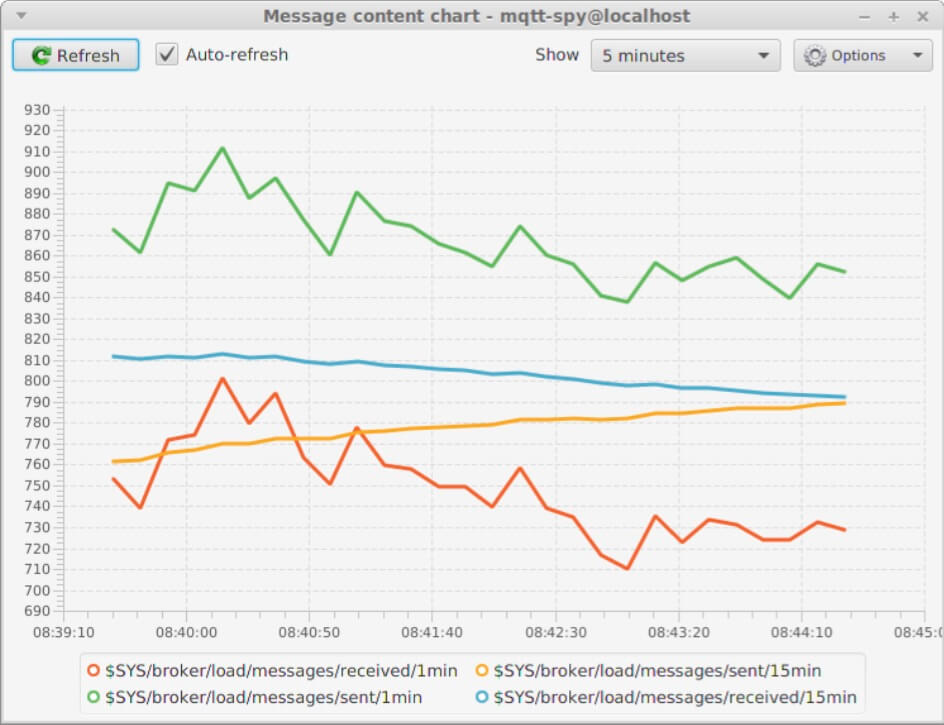Viewport: 944px width, 725px height.
Task: Click the green Refresh arrow icon
Action: point(41,55)
